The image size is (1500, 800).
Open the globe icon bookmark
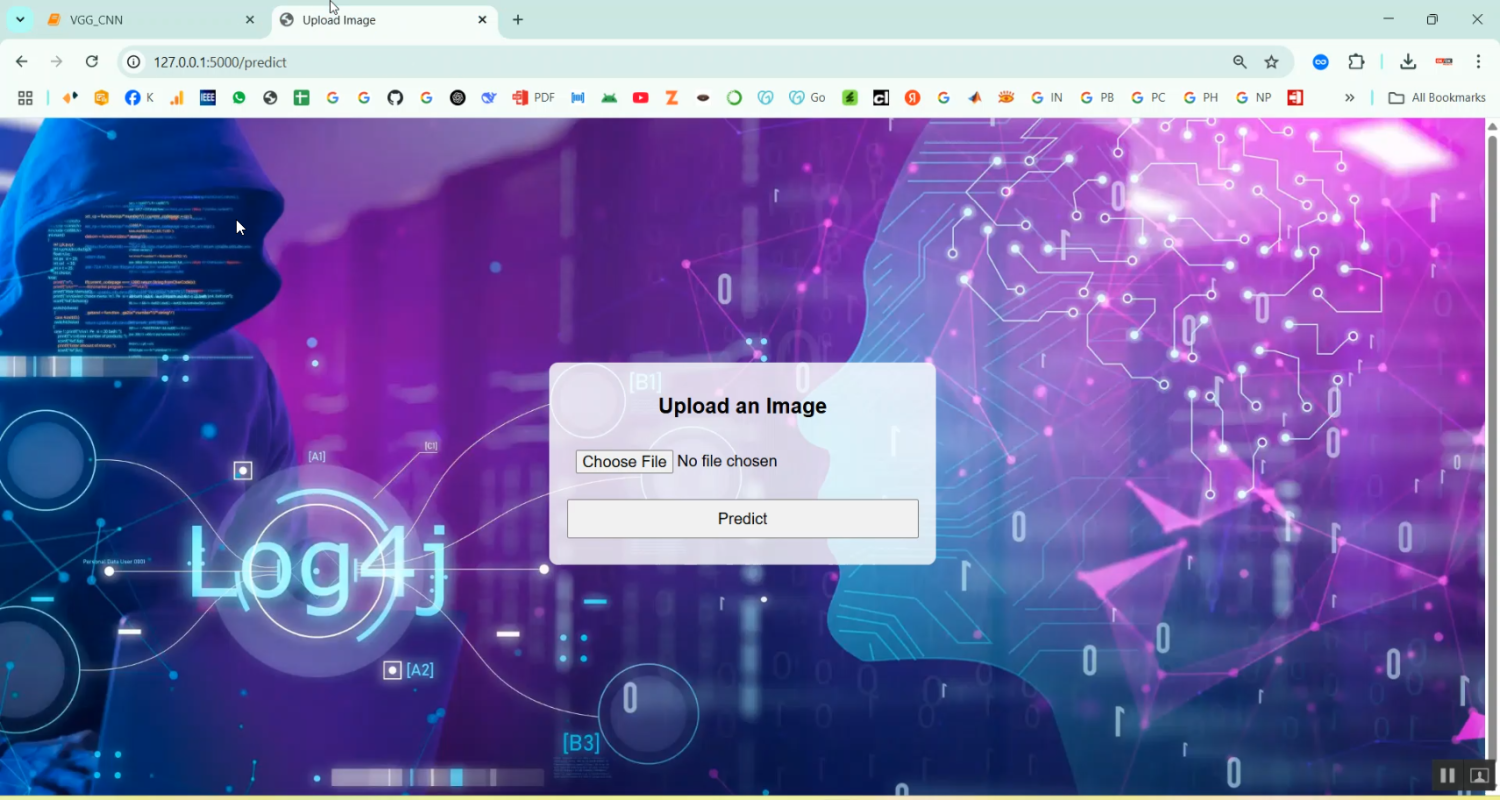pos(270,98)
